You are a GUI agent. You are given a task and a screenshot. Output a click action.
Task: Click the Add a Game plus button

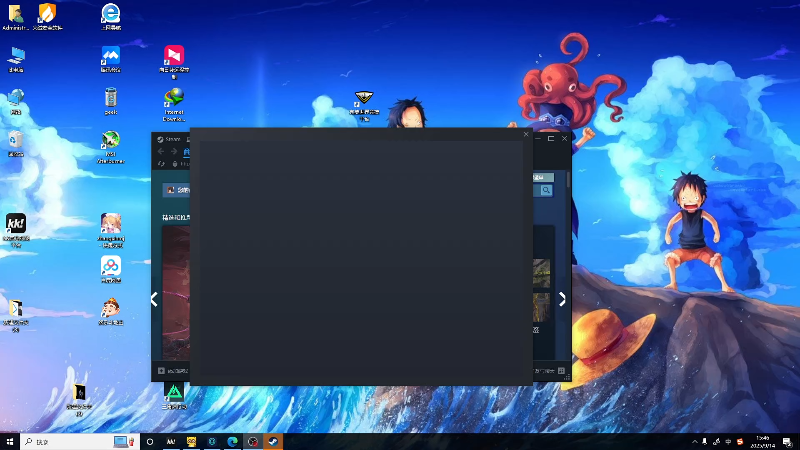tap(161, 371)
